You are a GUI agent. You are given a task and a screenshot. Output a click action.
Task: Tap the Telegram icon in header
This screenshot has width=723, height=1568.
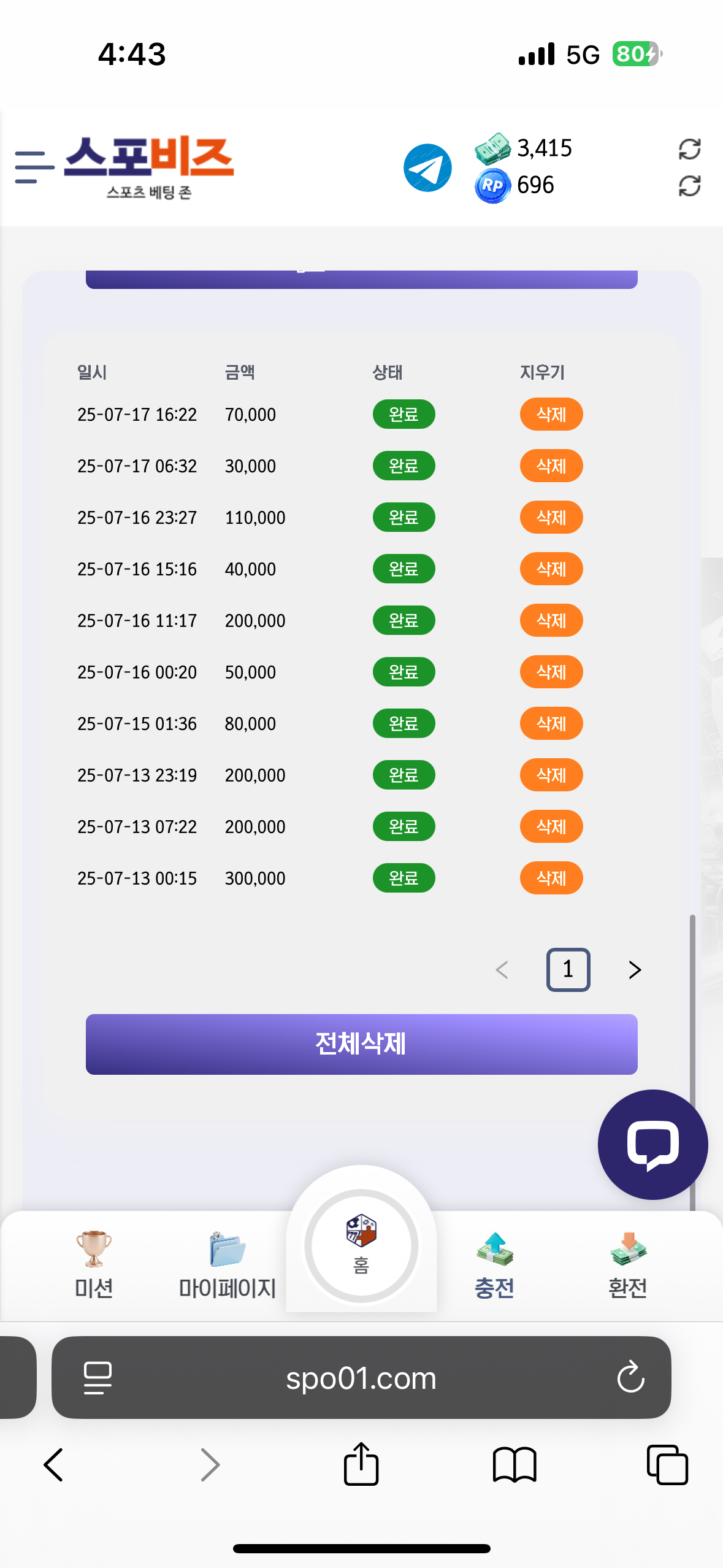(427, 167)
